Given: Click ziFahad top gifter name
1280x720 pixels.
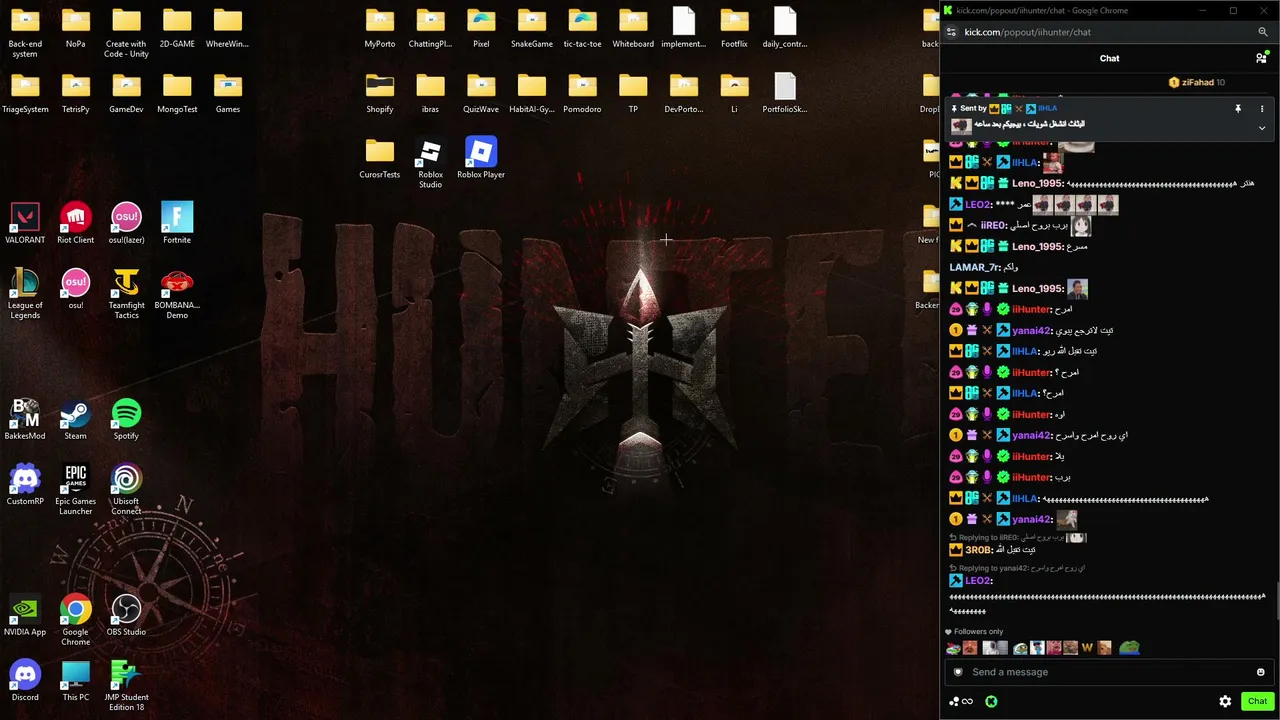Looking at the screenshot, I should coord(1197,82).
